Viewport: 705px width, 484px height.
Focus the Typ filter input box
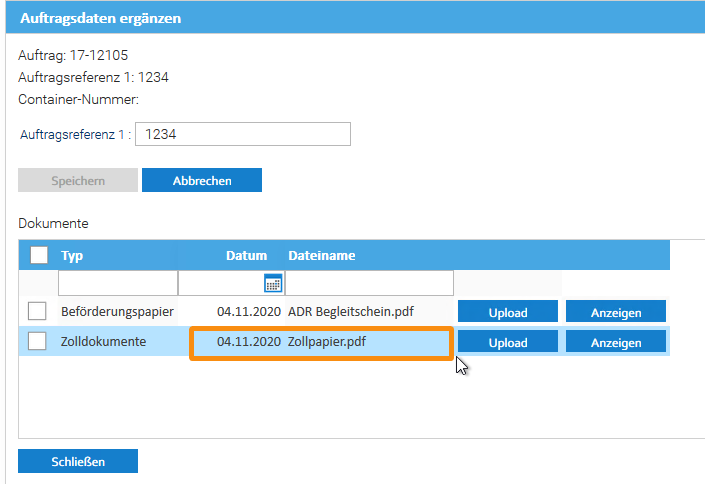click(x=117, y=283)
